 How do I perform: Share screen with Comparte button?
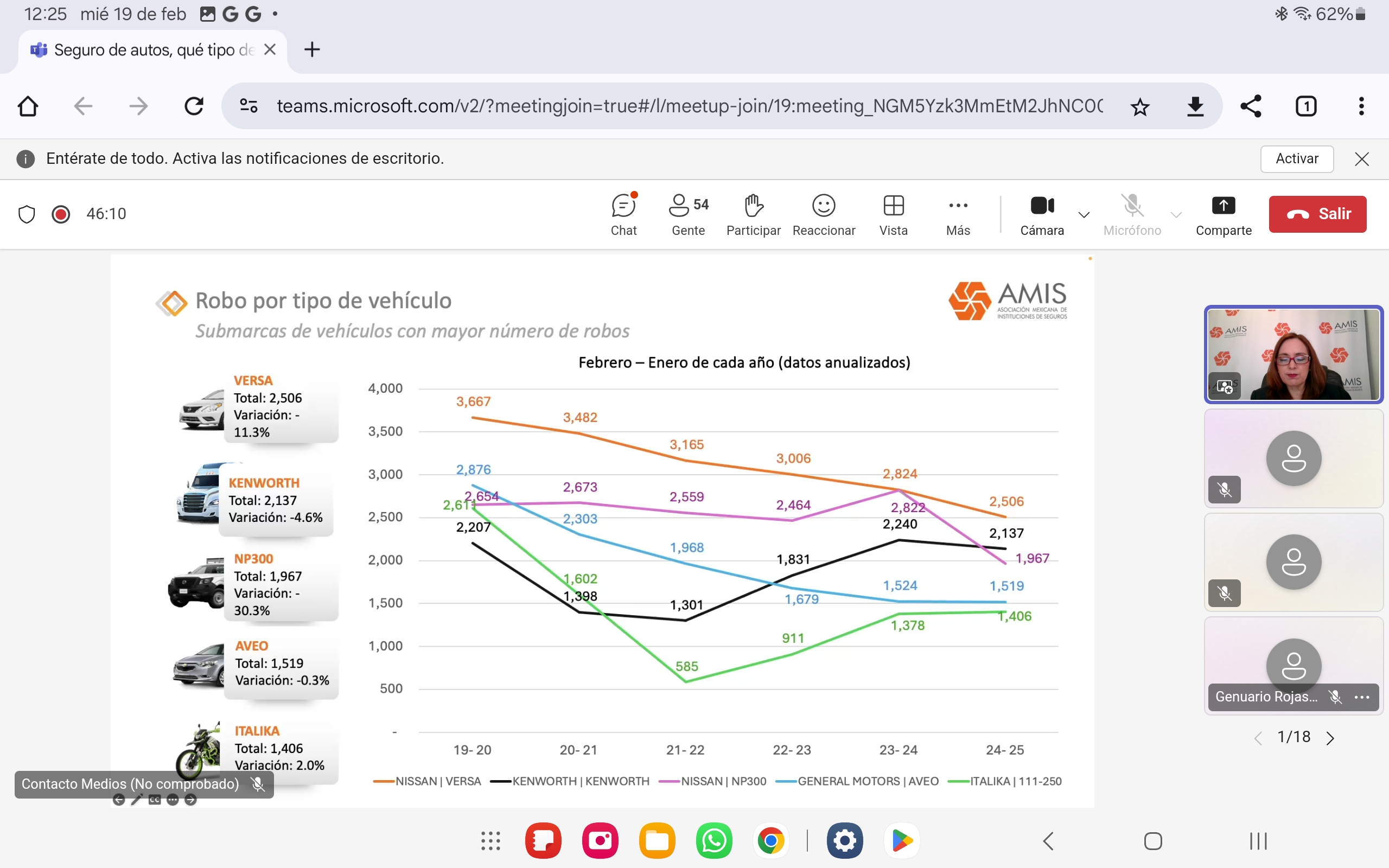coord(1223,215)
